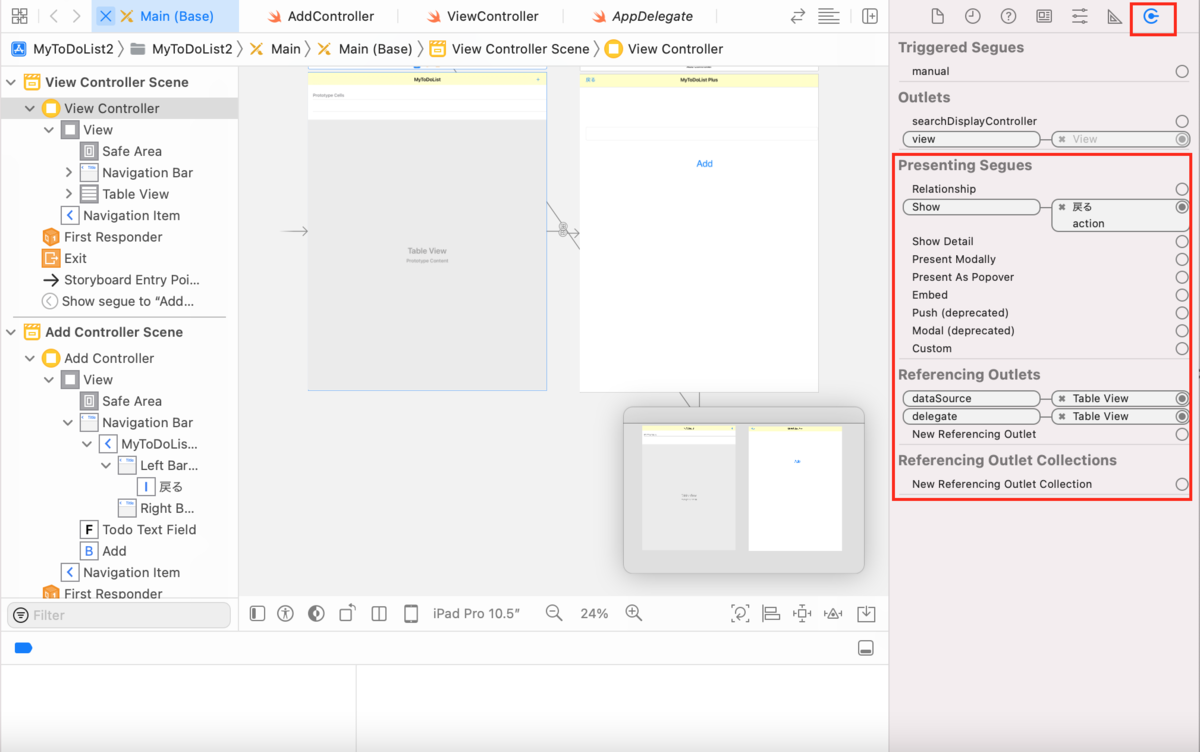Click the Embed segue connection circle

(1182, 295)
